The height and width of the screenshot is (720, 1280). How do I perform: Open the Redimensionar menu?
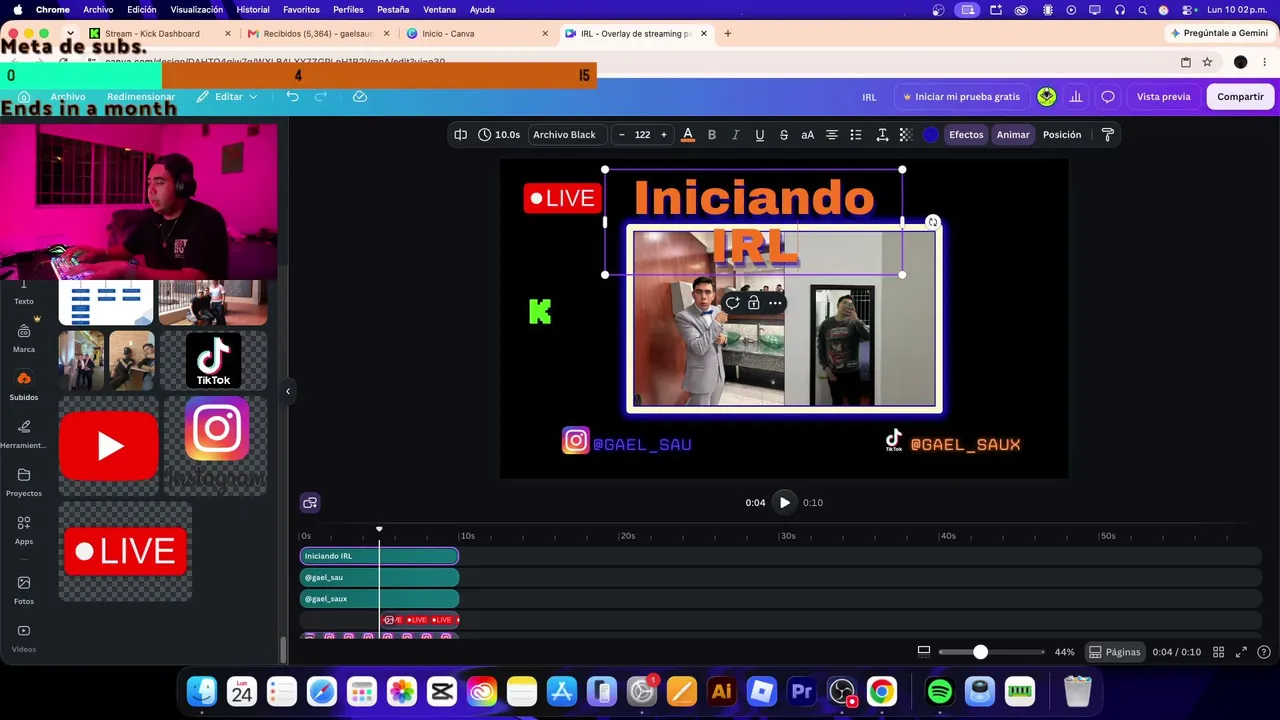tap(141, 97)
